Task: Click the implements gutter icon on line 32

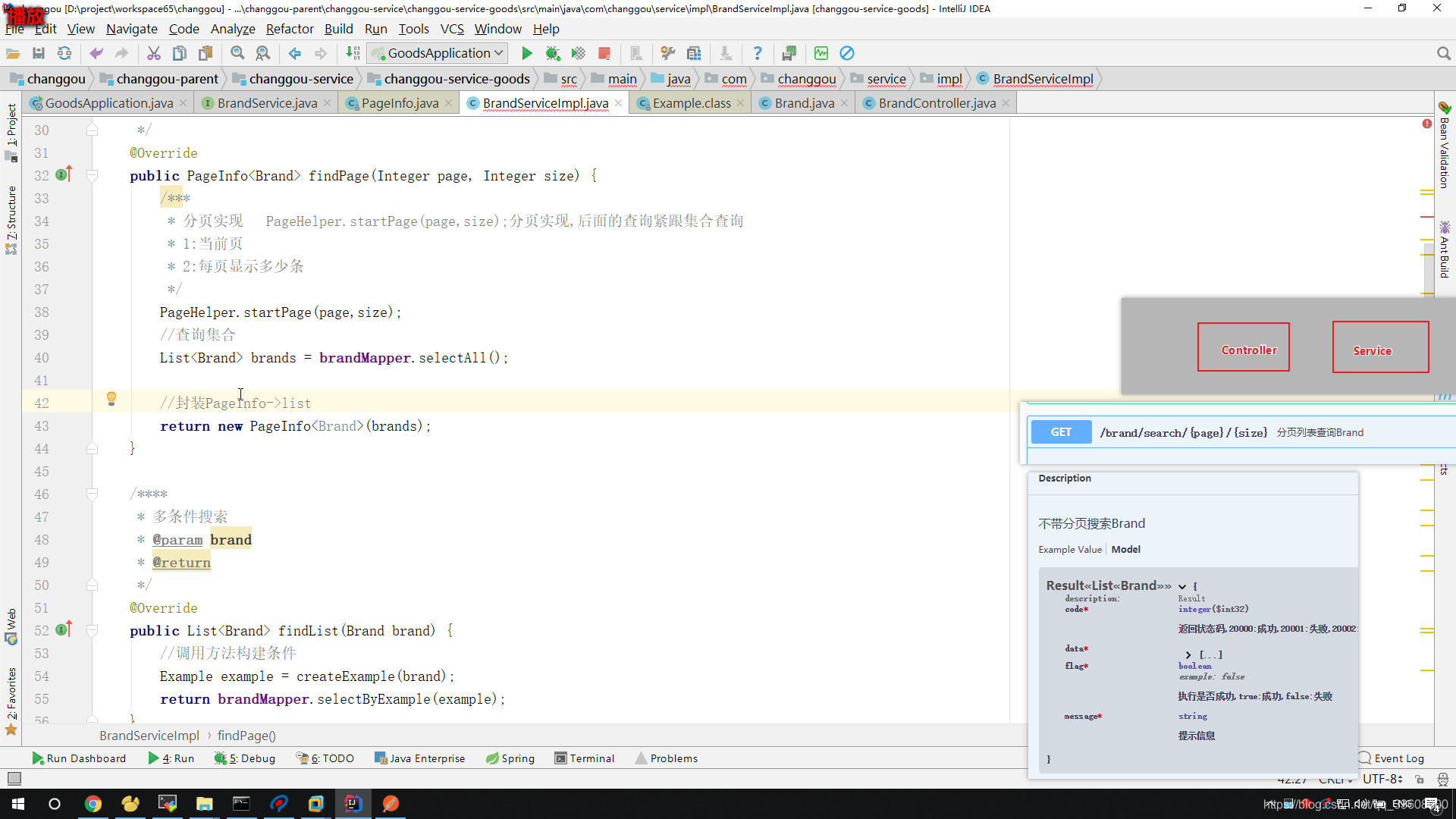Action: tap(64, 174)
